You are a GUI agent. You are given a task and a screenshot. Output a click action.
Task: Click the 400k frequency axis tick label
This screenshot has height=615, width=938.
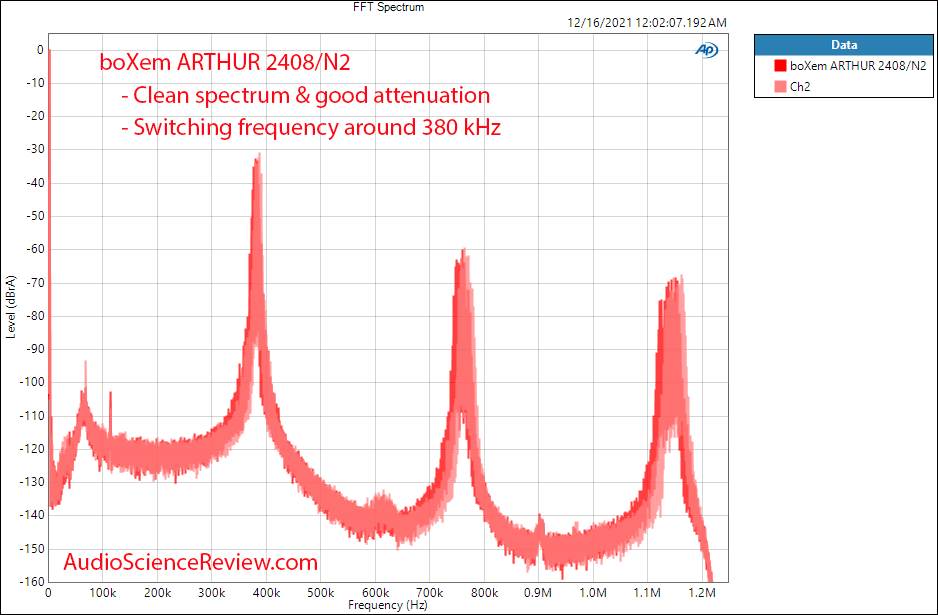(266, 593)
